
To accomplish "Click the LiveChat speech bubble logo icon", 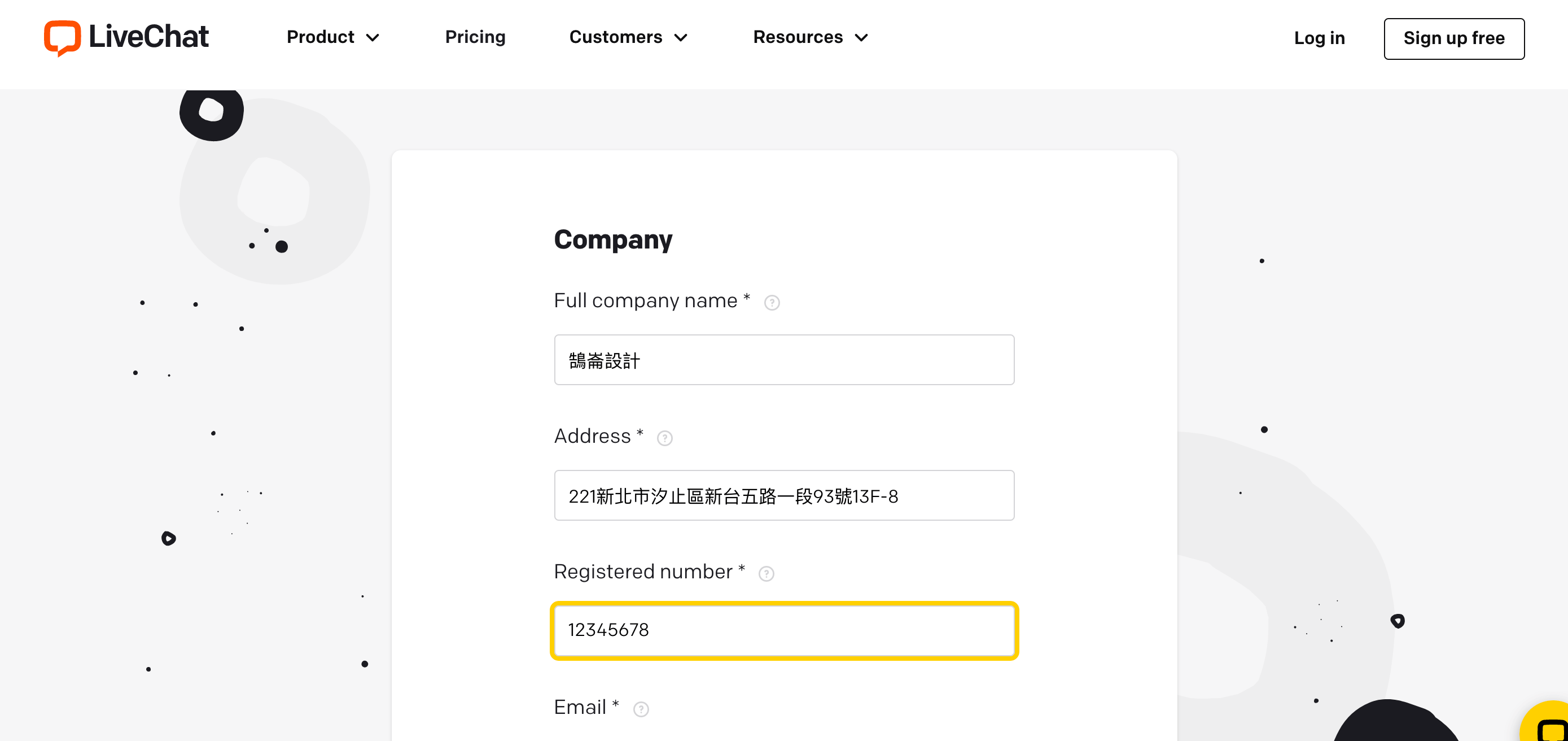I will point(62,38).
